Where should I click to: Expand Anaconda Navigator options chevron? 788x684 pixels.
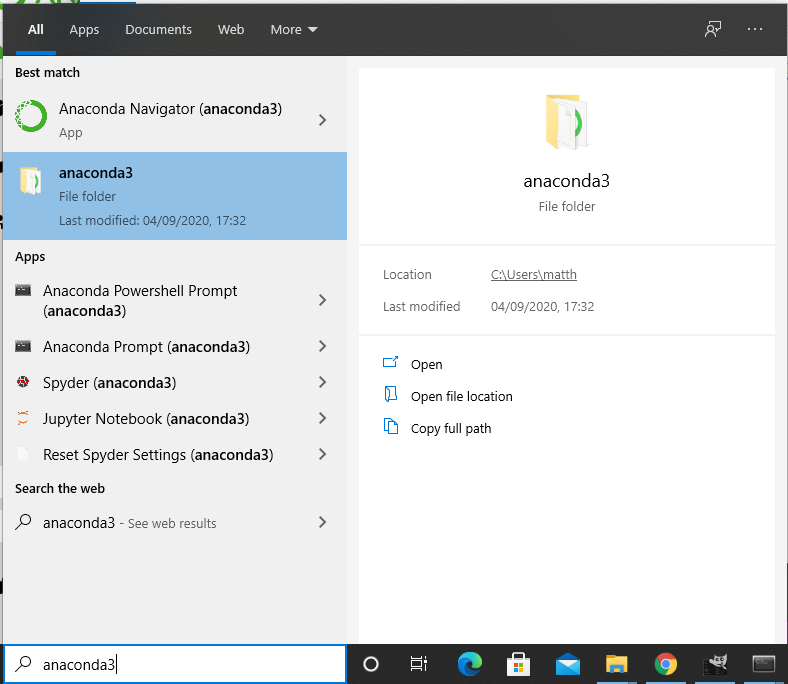323,120
